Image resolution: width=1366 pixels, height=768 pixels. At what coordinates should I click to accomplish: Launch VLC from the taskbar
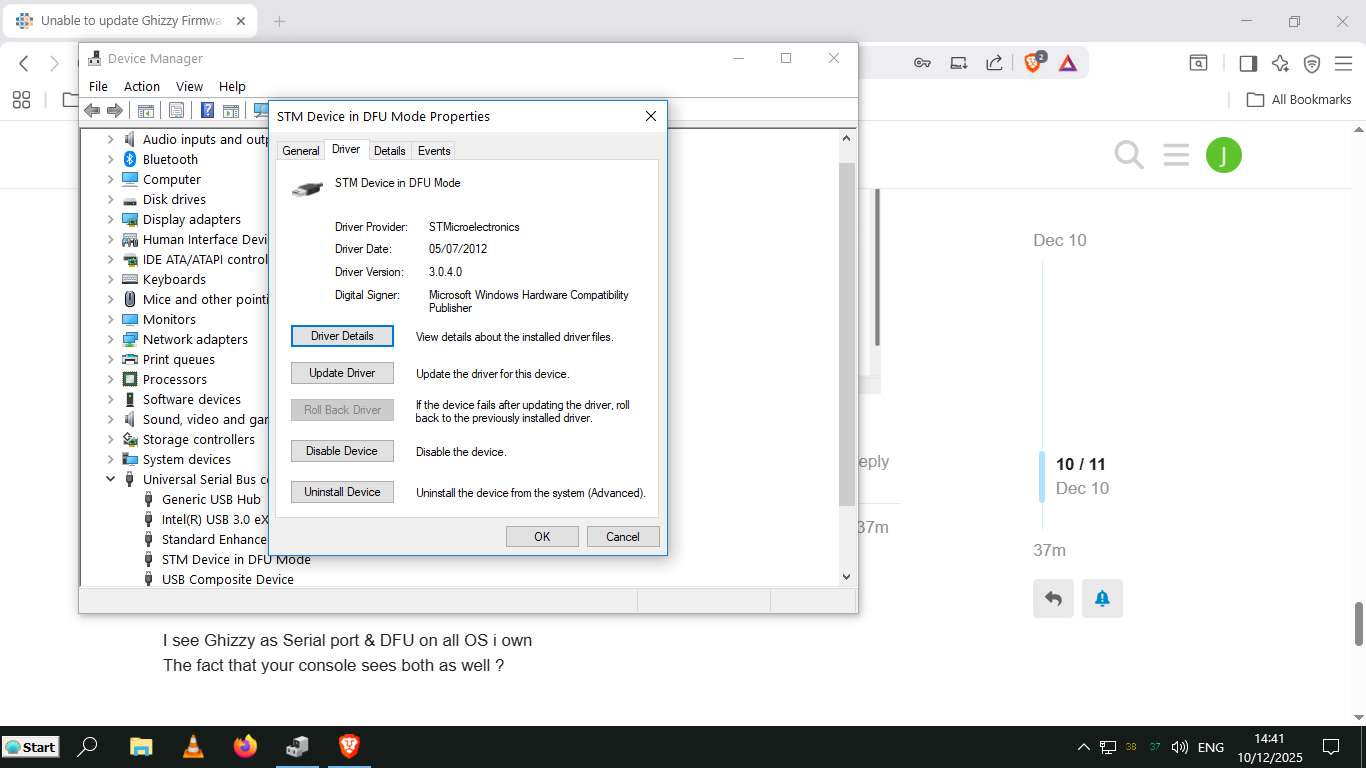tap(194, 746)
